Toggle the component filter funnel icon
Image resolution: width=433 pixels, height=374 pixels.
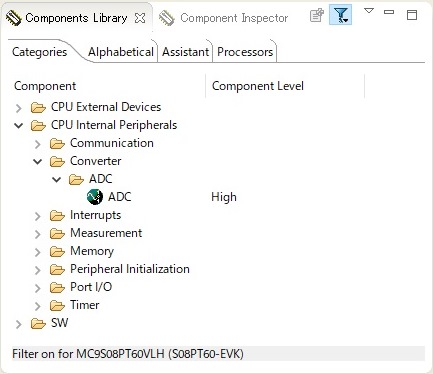pos(340,15)
